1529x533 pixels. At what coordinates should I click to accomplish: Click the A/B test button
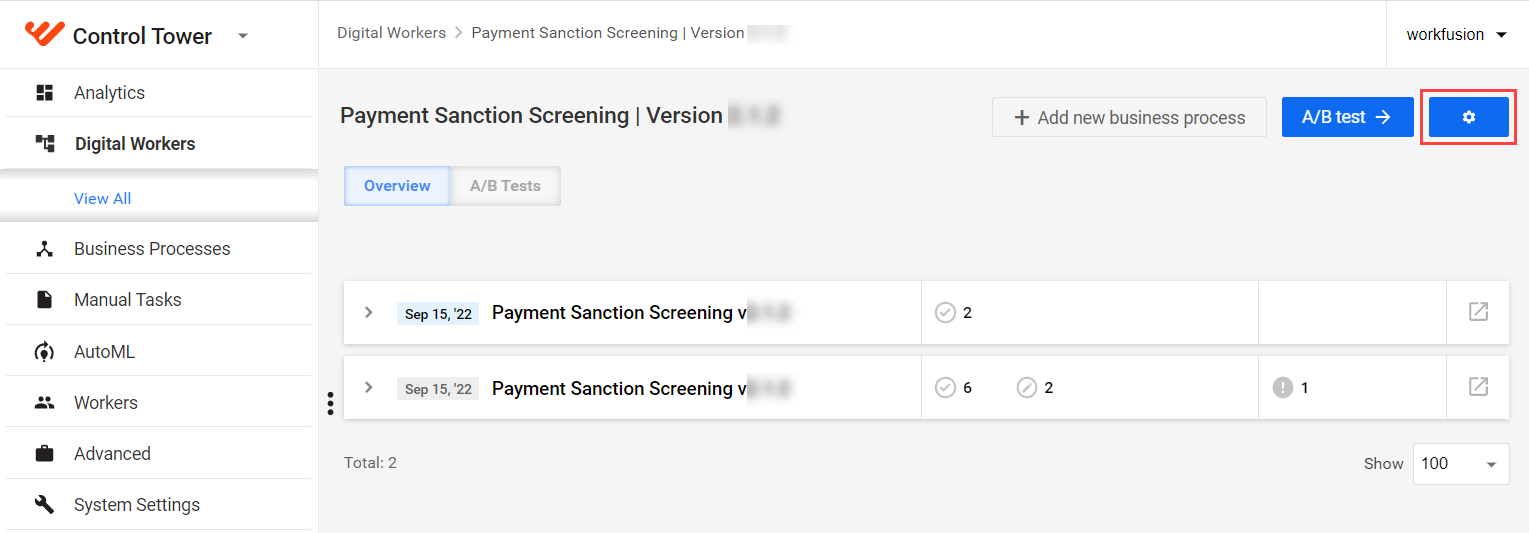(x=1347, y=117)
